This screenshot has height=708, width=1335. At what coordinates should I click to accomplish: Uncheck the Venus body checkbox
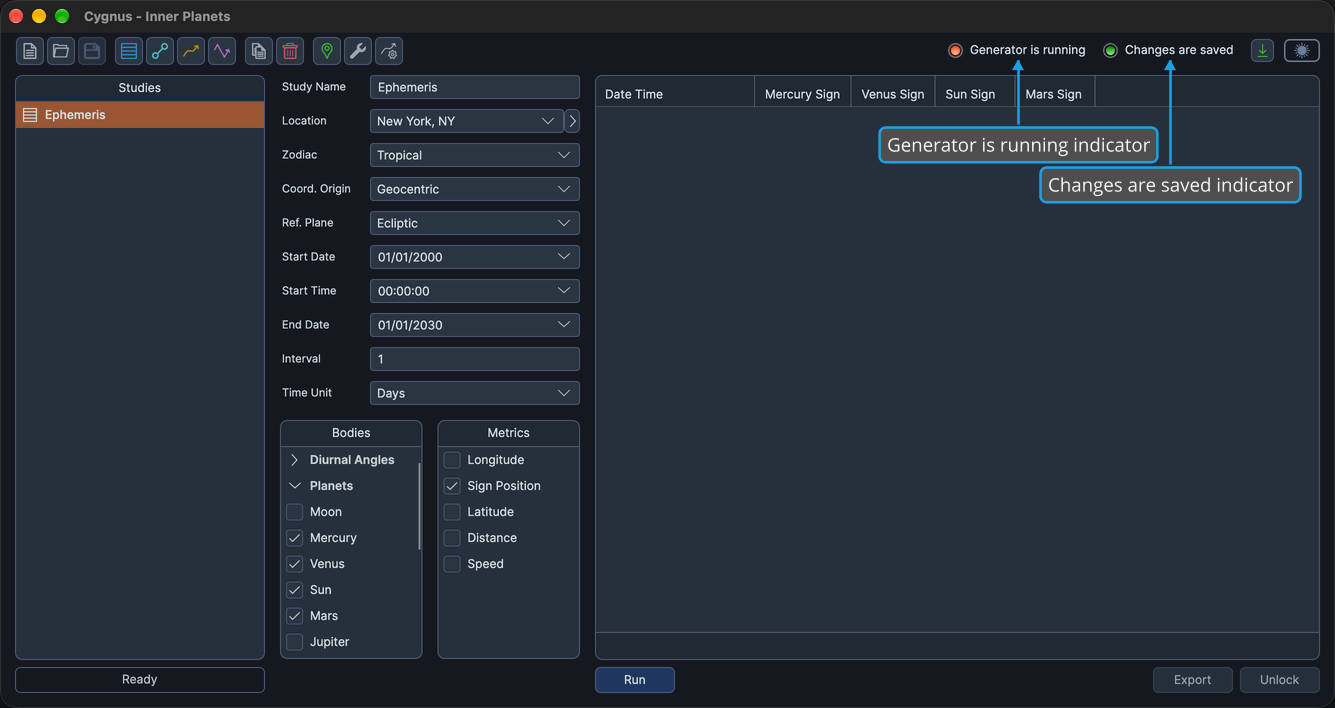295,564
